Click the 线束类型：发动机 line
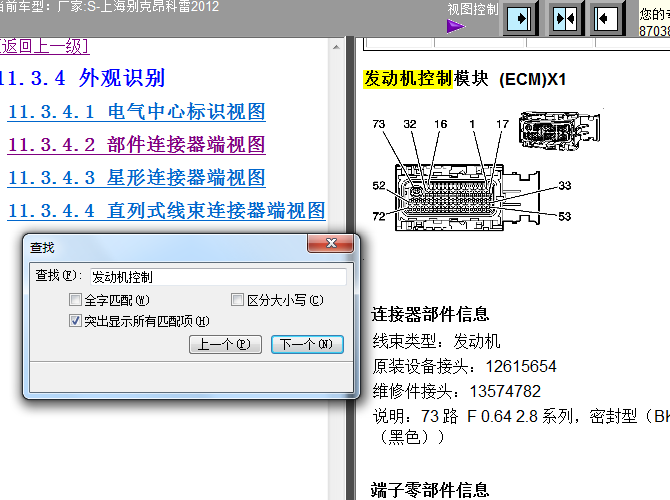The width and height of the screenshot is (670, 500). [x=436, y=341]
